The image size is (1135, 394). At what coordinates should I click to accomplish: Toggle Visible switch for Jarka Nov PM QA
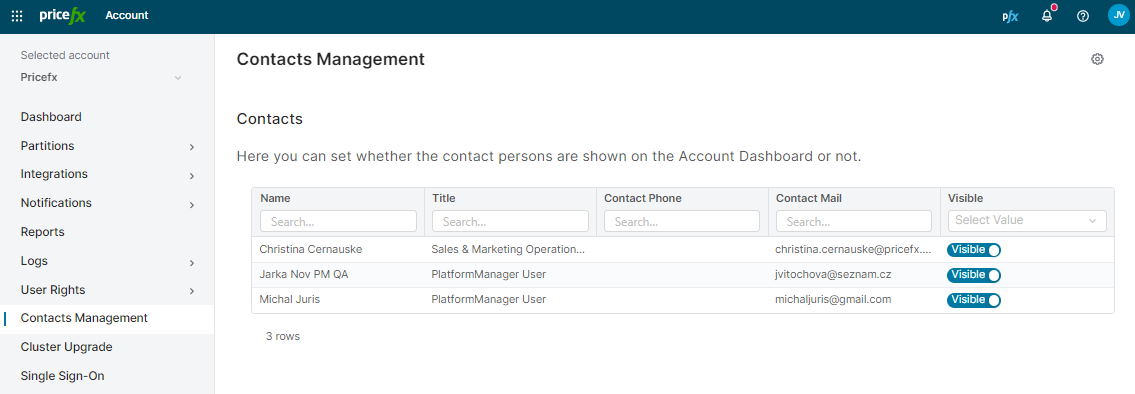(x=974, y=275)
